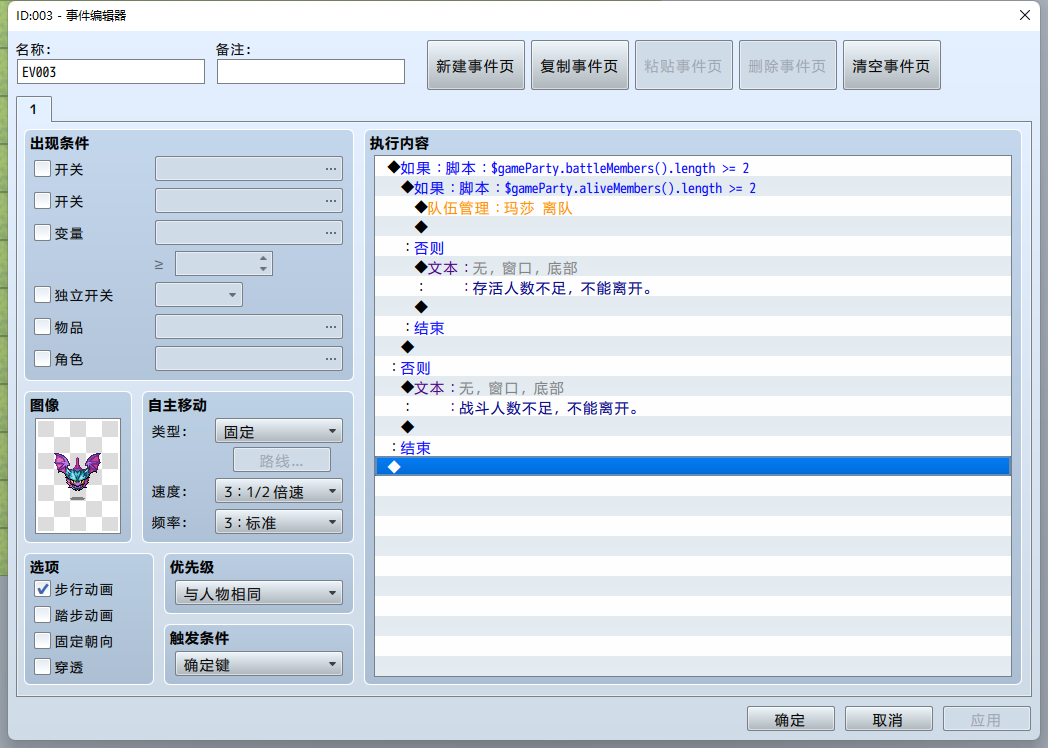Select the highlighted empty command line

pyautogui.click(x=692, y=467)
